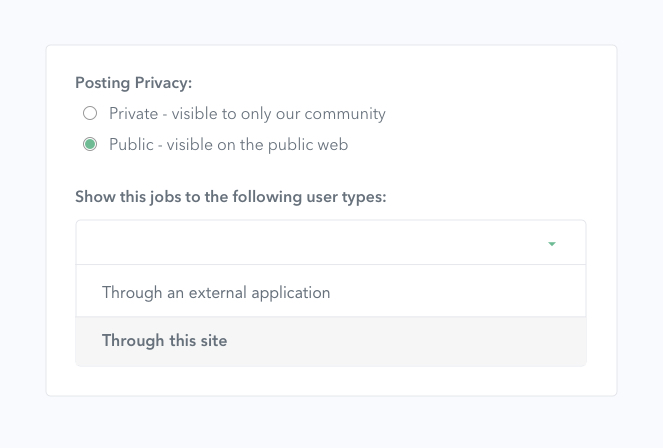The width and height of the screenshot is (663, 448).
Task: Close the open user types list via the caret
Action: [551, 244]
